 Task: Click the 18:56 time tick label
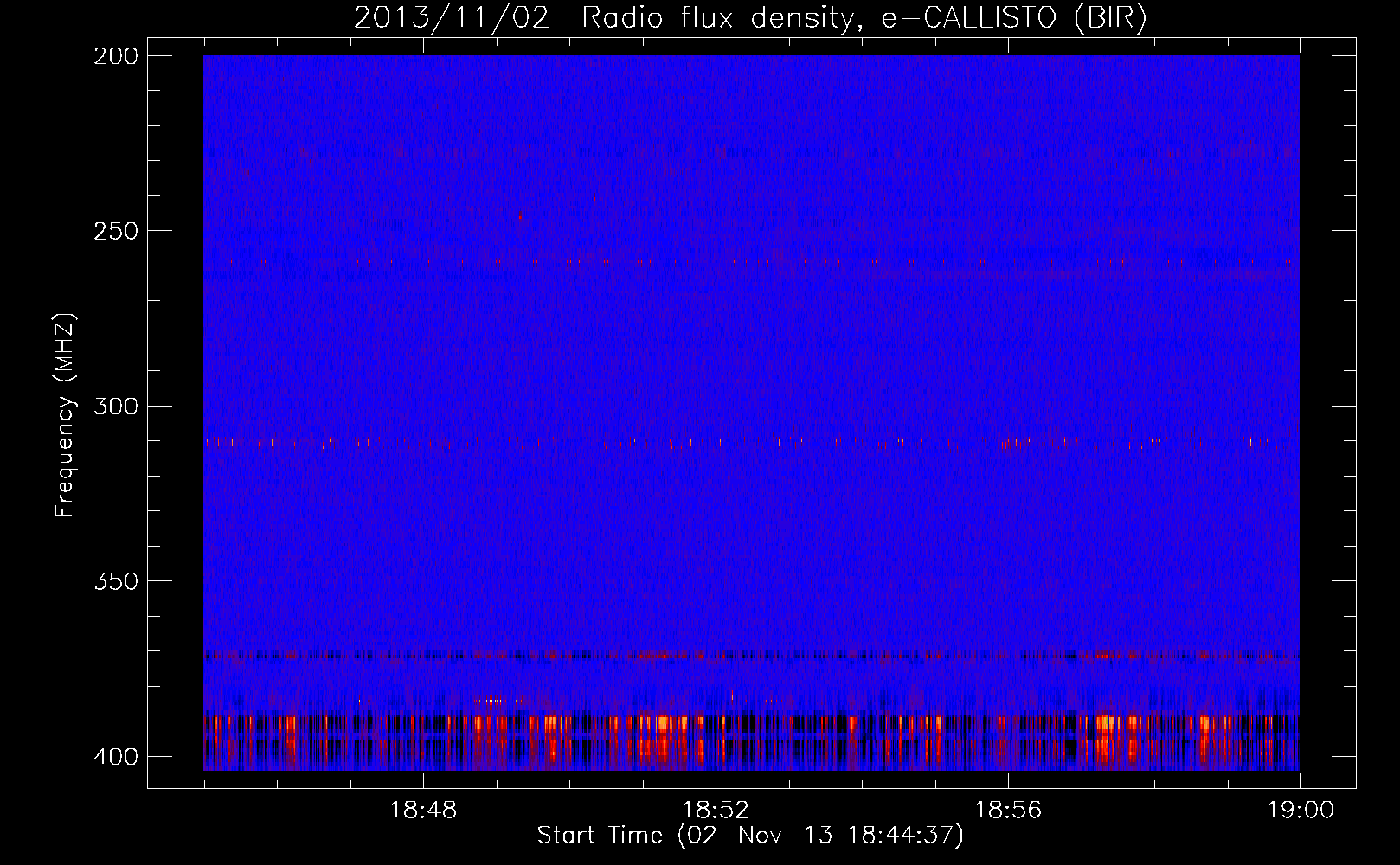click(x=1008, y=811)
